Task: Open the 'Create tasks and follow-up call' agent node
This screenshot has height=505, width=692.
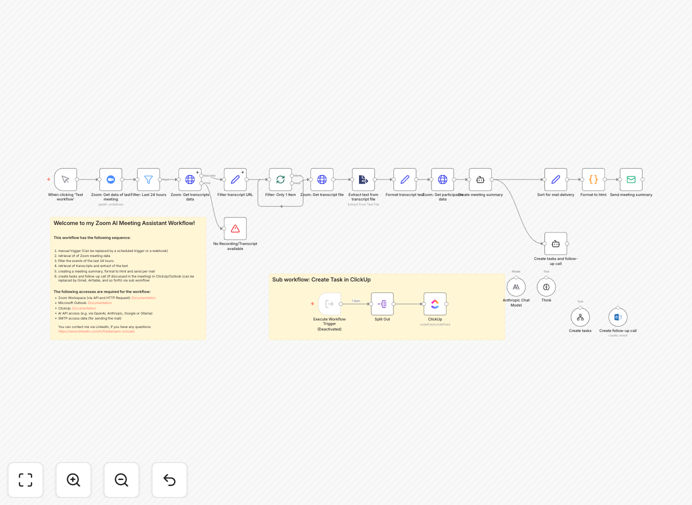Action: point(556,244)
